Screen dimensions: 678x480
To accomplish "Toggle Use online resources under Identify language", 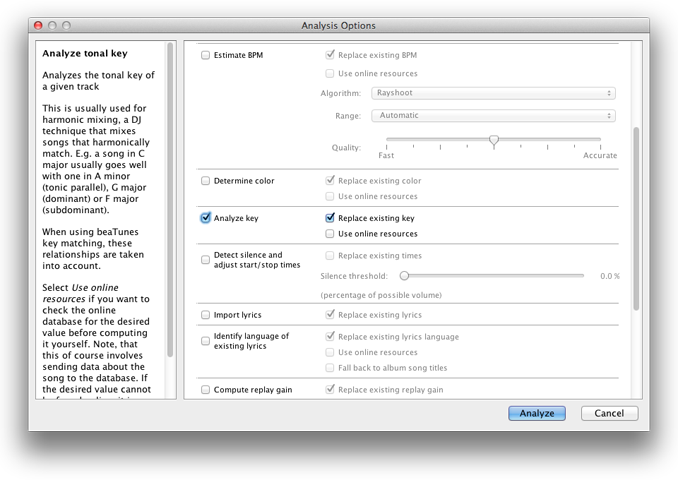I will [x=330, y=352].
